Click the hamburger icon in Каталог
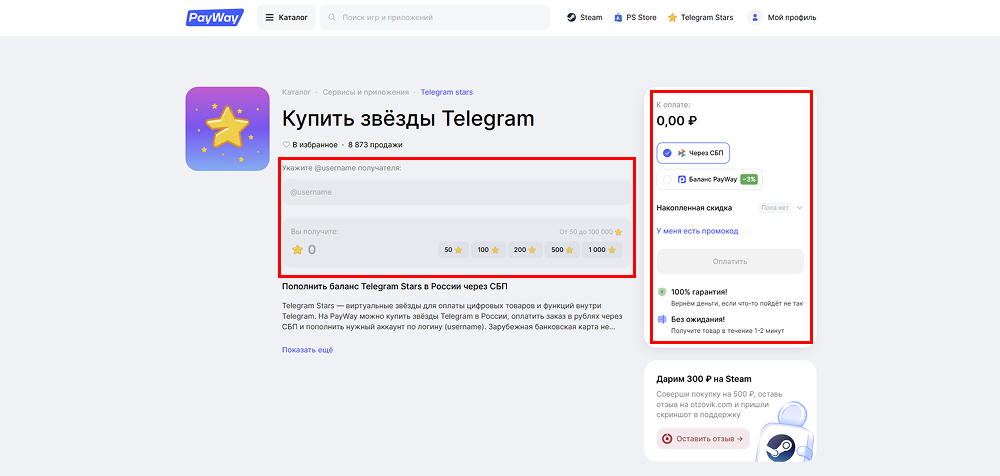Image resolution: width=1000 pixels, height=476 pixels. point(270,18)
